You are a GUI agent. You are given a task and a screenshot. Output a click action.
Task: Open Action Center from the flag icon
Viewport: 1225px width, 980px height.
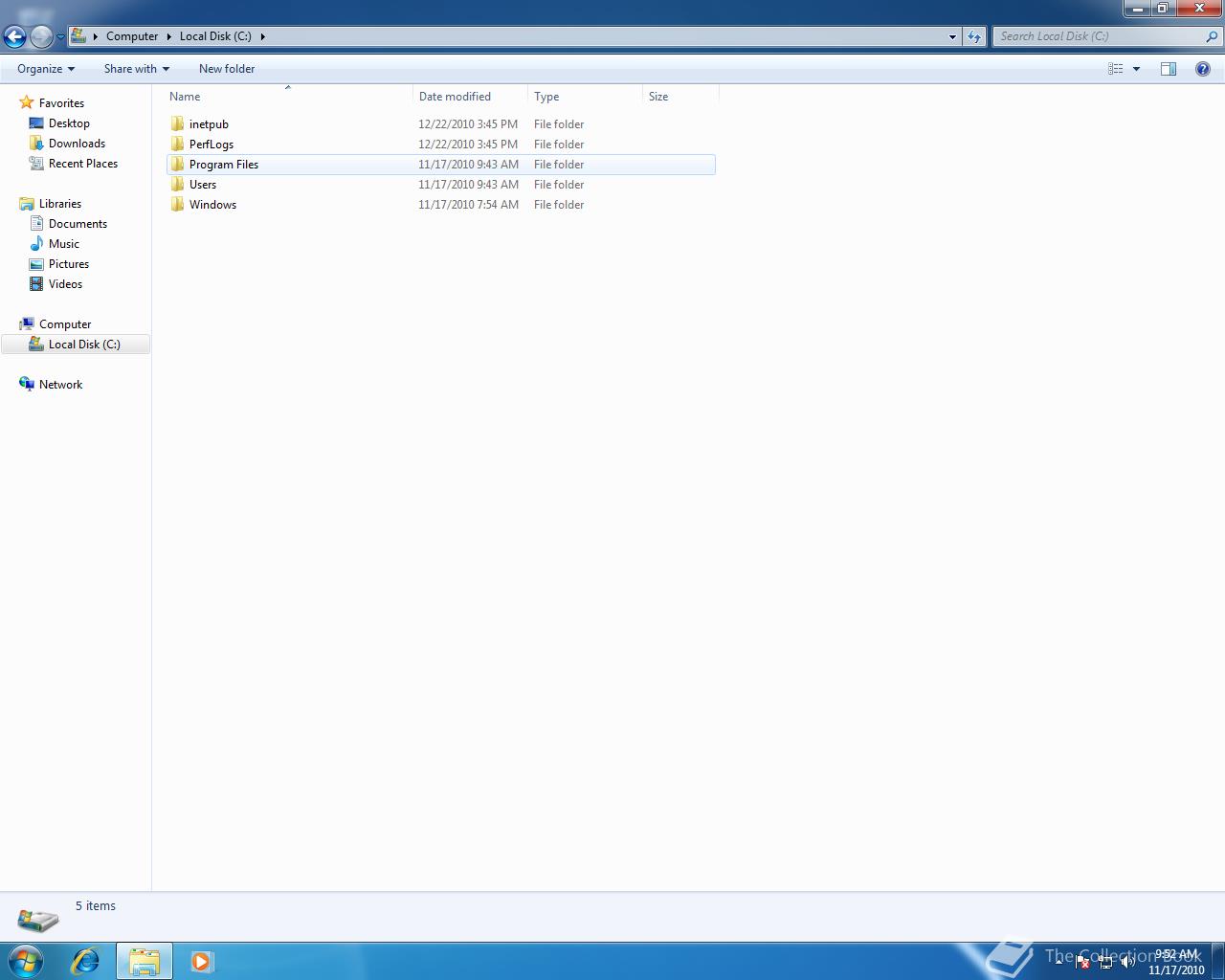pos(1082,962)
